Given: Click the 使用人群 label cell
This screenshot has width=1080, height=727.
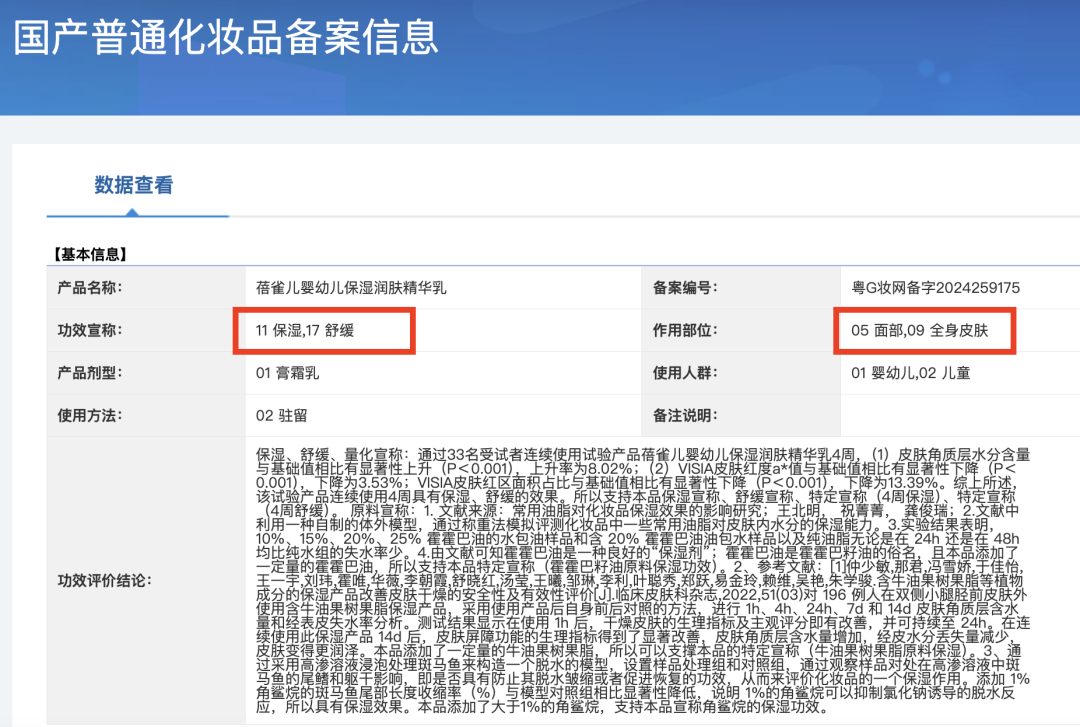Looking at the screenshot, I should pyautogui.click(x=741, y=373).
